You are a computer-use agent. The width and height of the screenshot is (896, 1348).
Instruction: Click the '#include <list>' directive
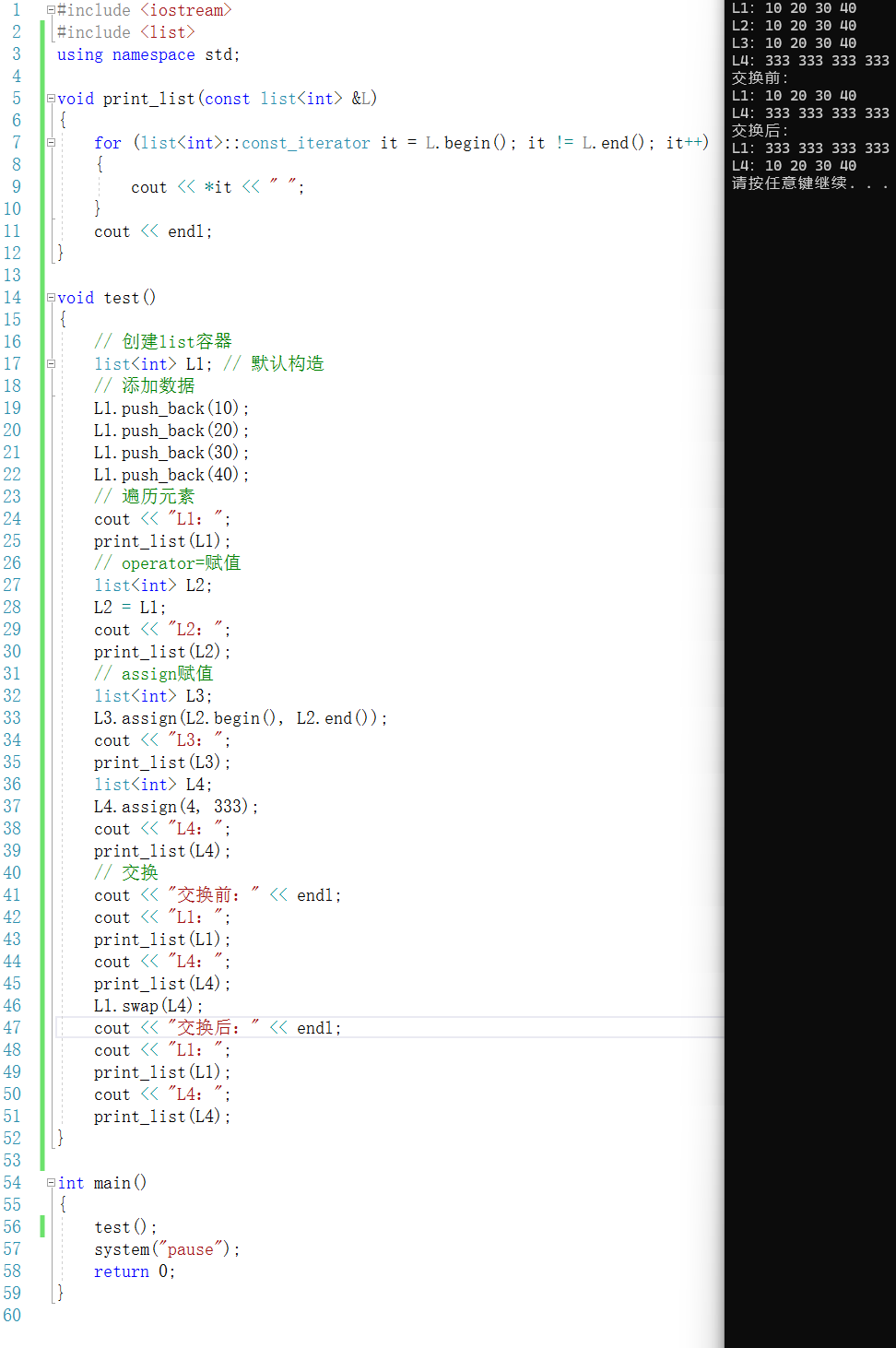pyautogui.click(x=126, y=32)
